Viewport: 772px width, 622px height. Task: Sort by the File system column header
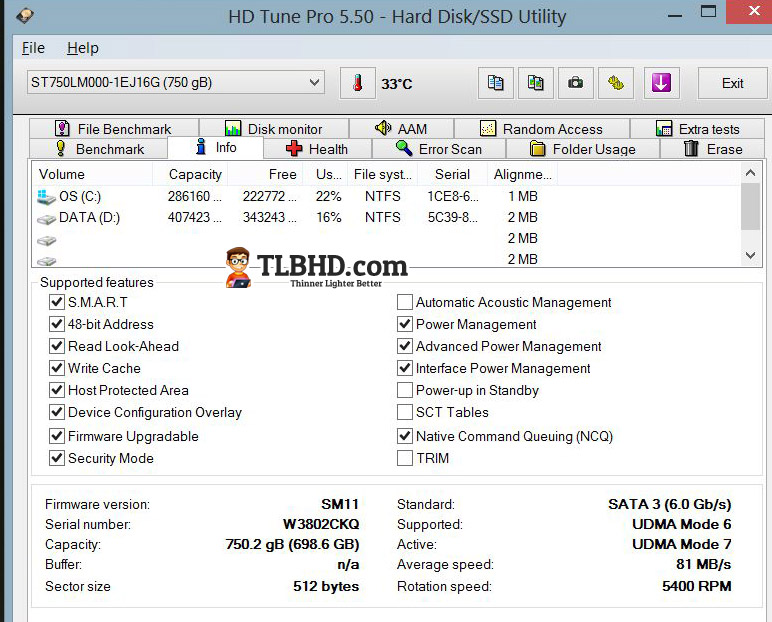383,174
